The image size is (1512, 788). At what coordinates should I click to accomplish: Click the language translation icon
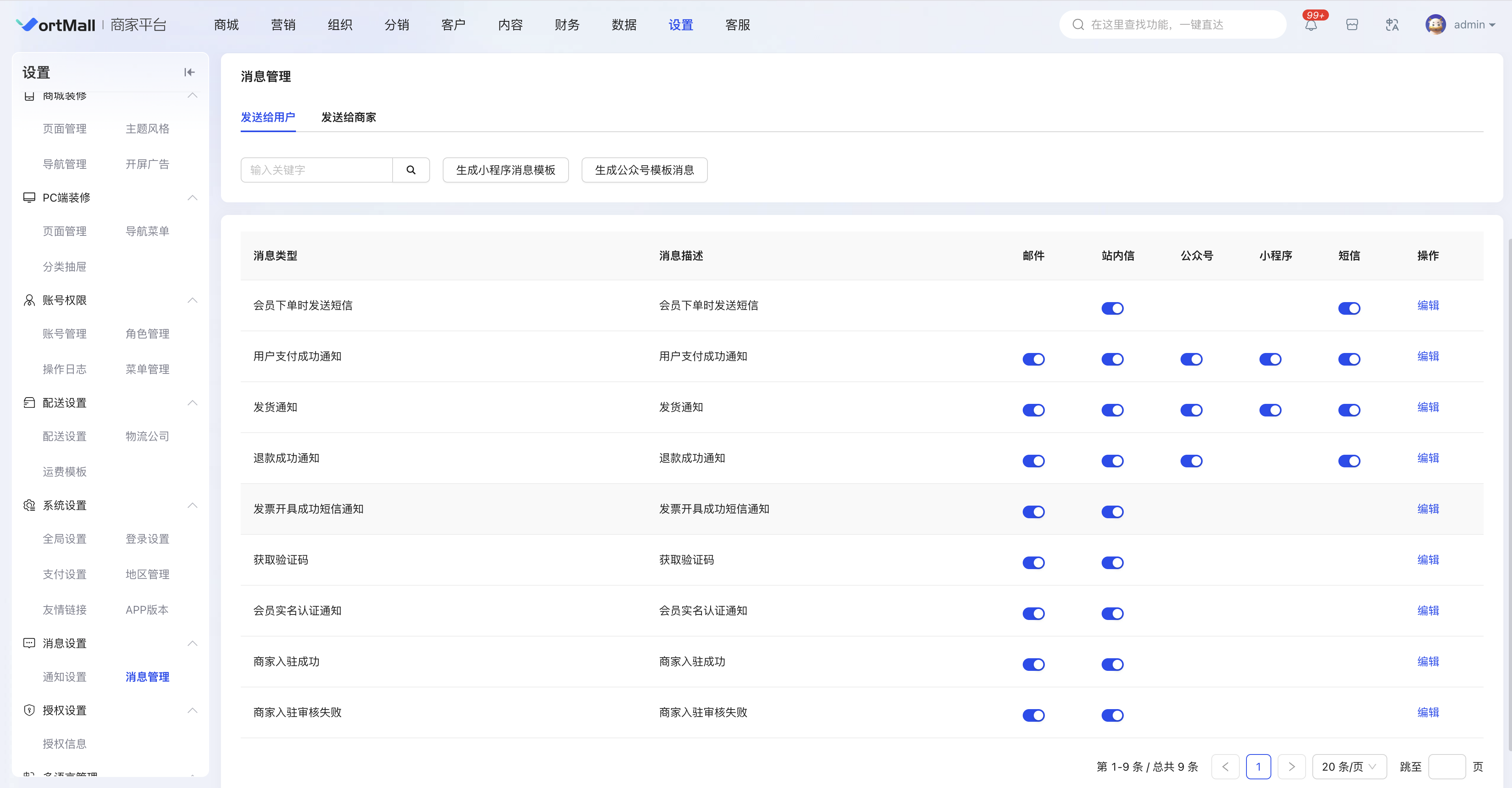click(1392, 24)
